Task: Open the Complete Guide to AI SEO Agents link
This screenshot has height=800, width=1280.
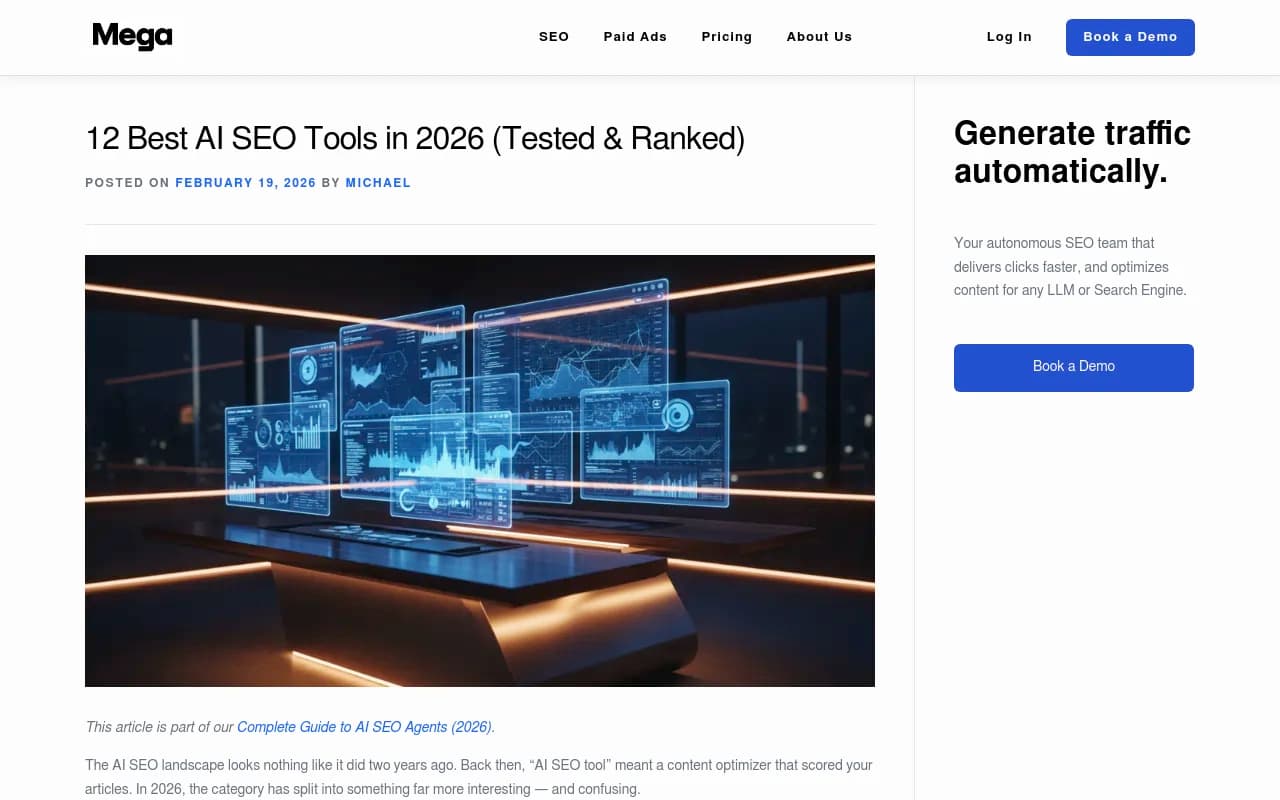Action: point(364,727)
